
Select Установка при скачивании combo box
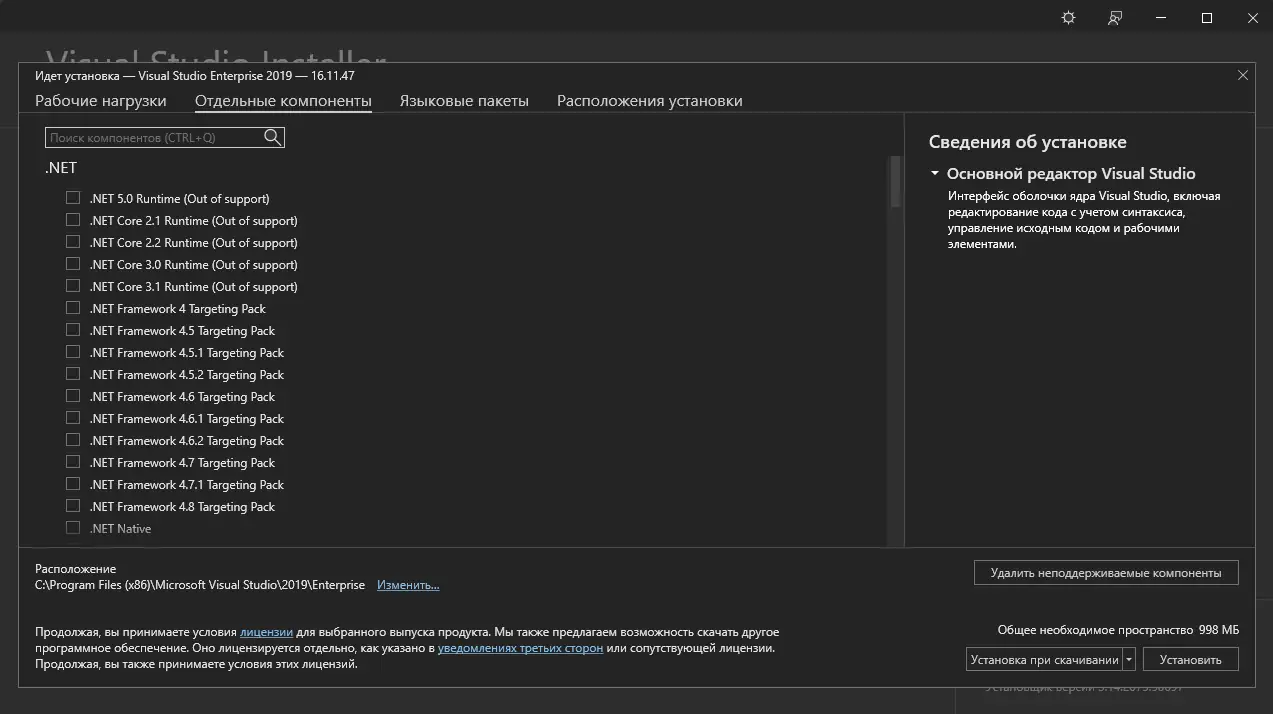point(1044,660)
